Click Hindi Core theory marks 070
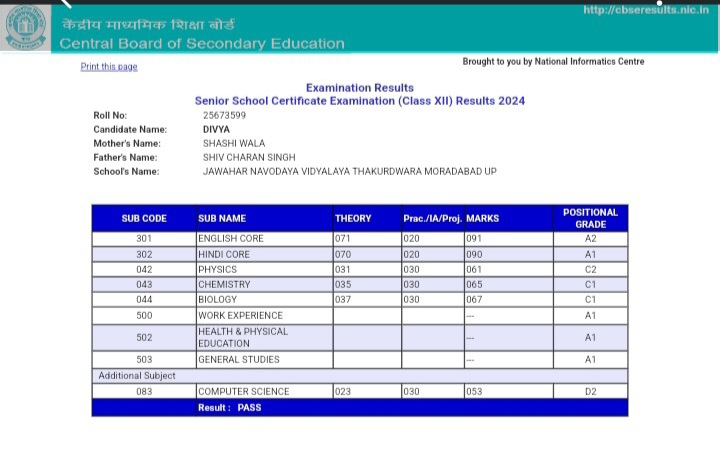This screenshot has width=720, height=454. pyautogui.click(x=343, y=254)
